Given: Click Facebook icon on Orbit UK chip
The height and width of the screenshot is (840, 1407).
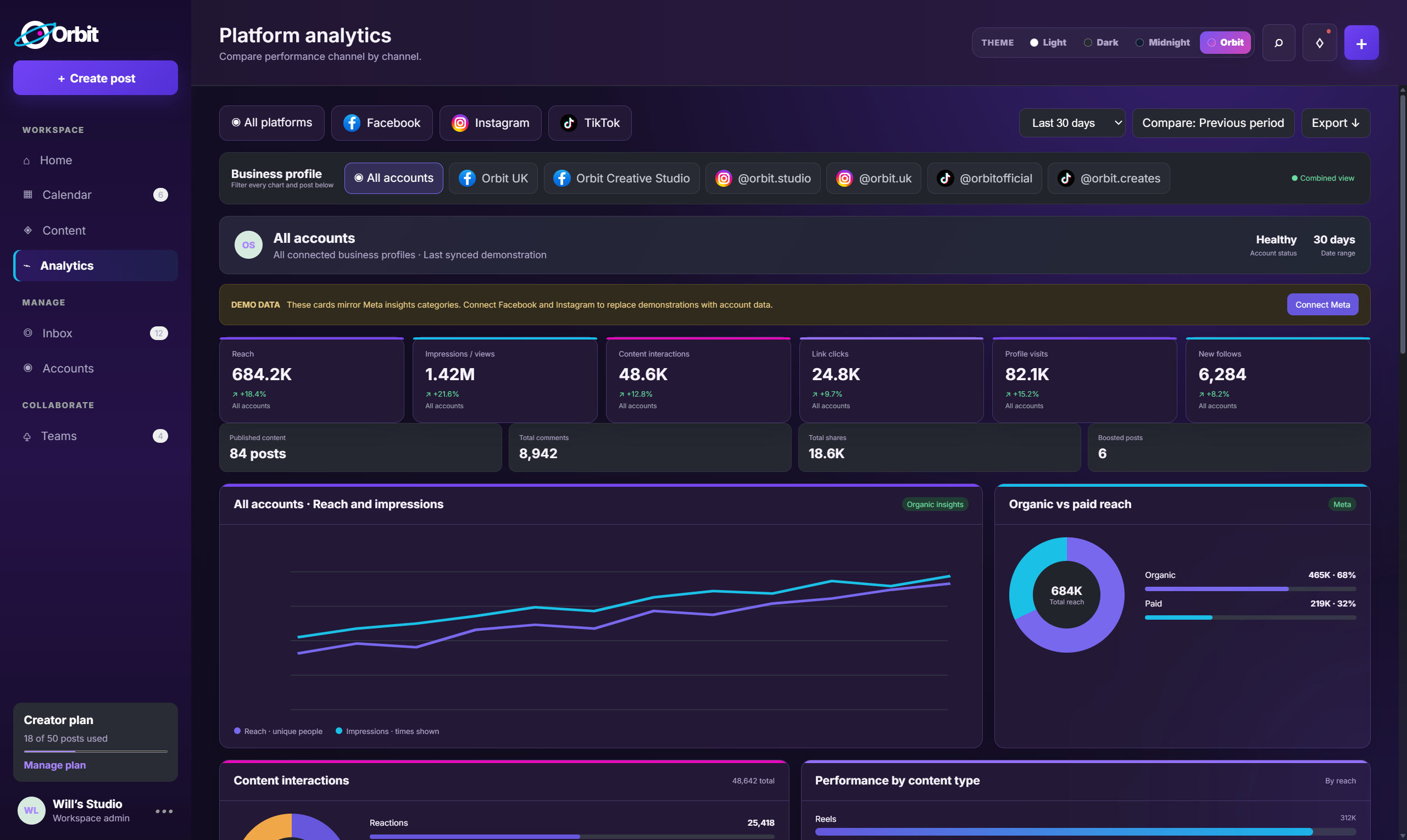Looking at the screenshot, I should point(467,179).
